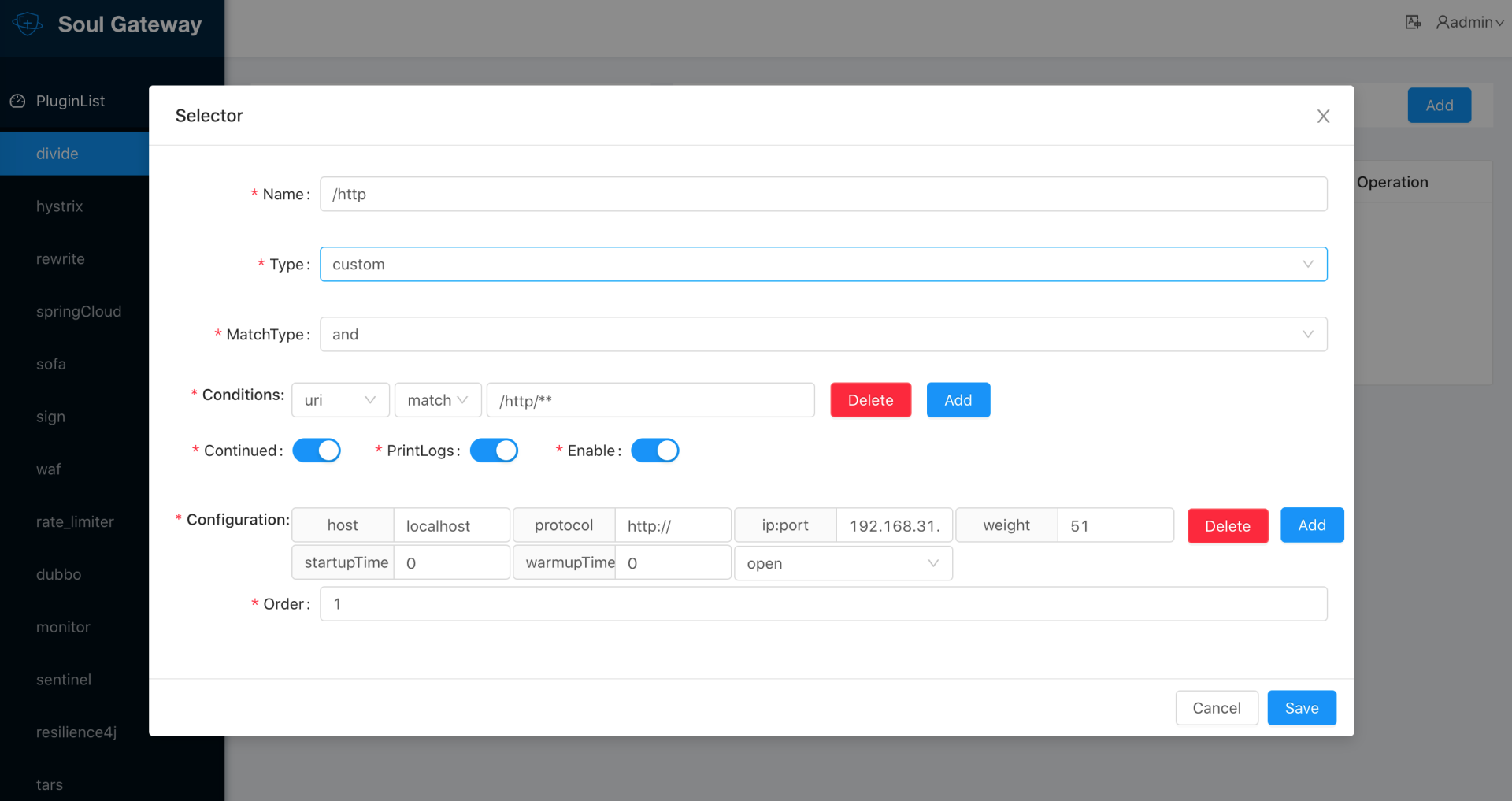Image resolution: width=1512 pixels, height=801 pixels.
Task: Select the divide plugin in sidebar
Action: pyautogui.click(x=74, y=154)
